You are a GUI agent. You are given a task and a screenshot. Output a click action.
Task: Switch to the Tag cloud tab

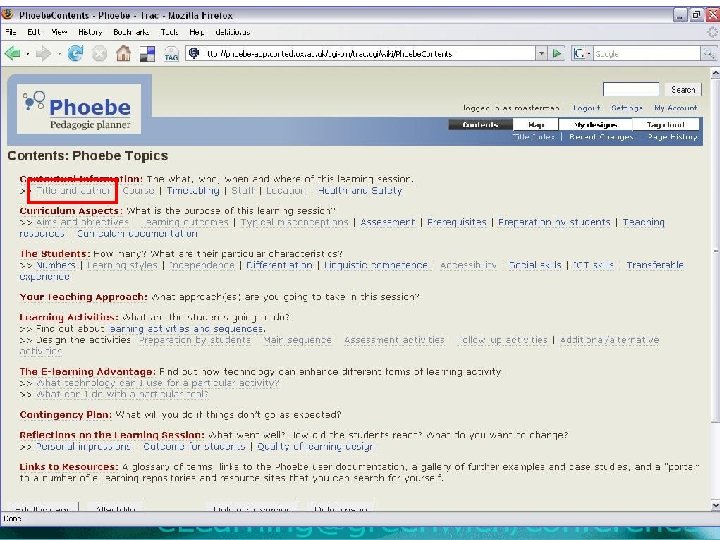[x=666, y=124]
